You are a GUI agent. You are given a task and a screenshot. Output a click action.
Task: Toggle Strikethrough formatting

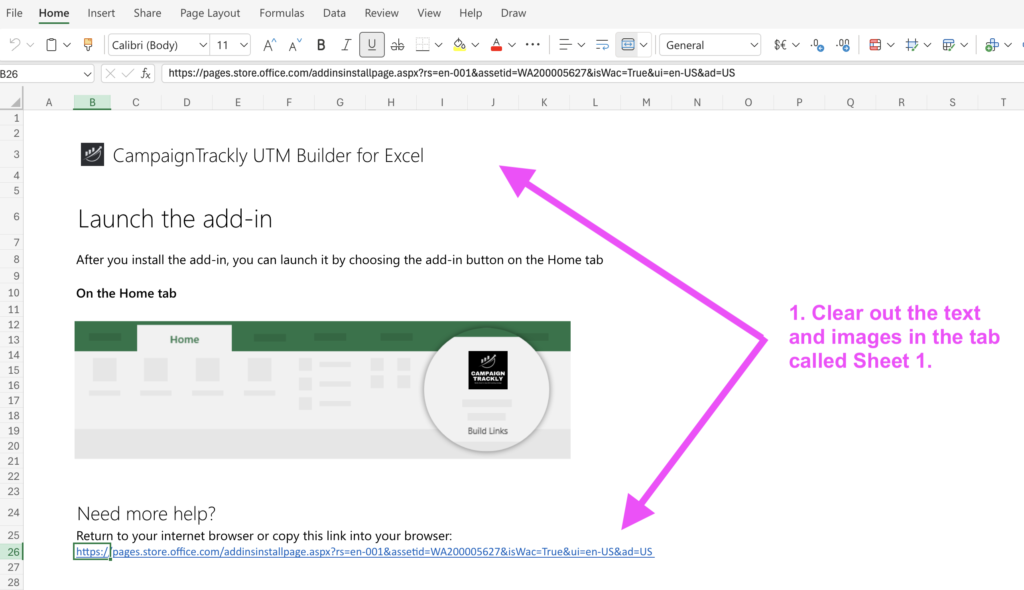click(x=397, y=45)
